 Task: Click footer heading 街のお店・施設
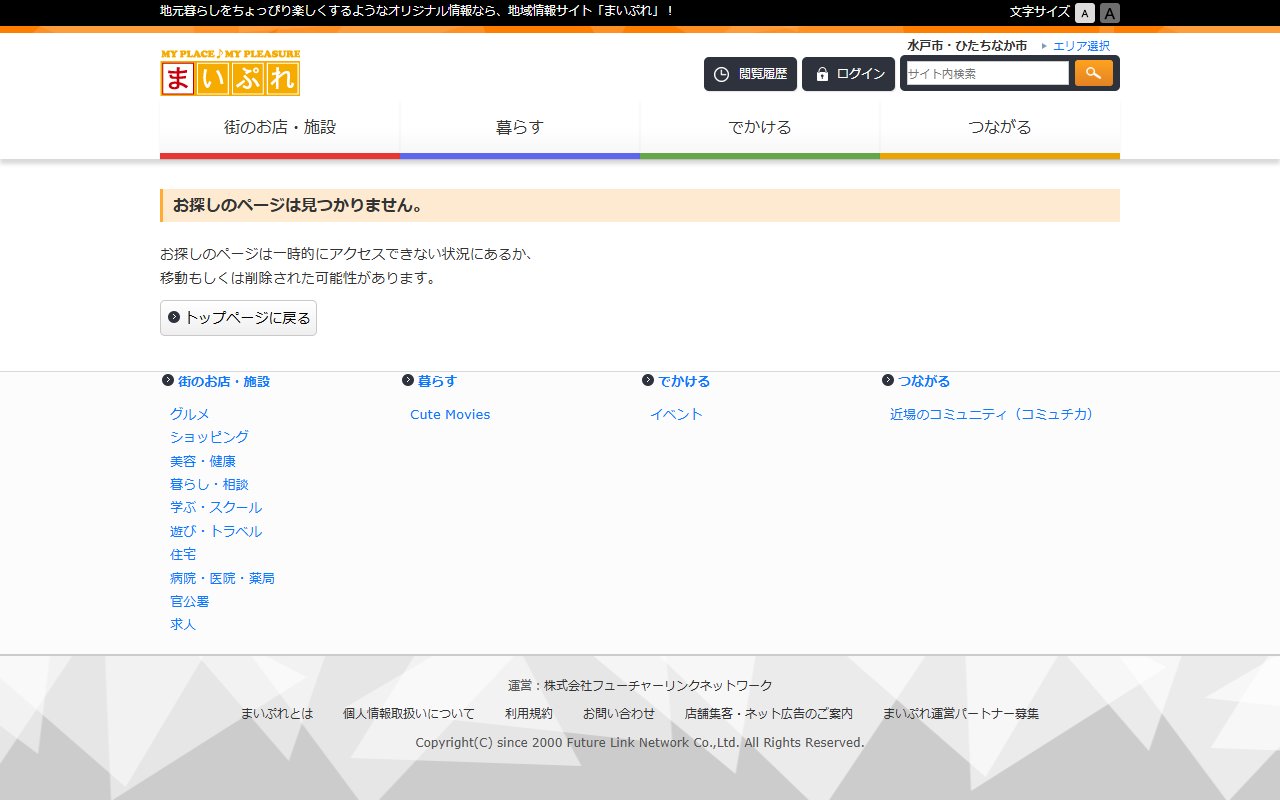click(224, 381)
